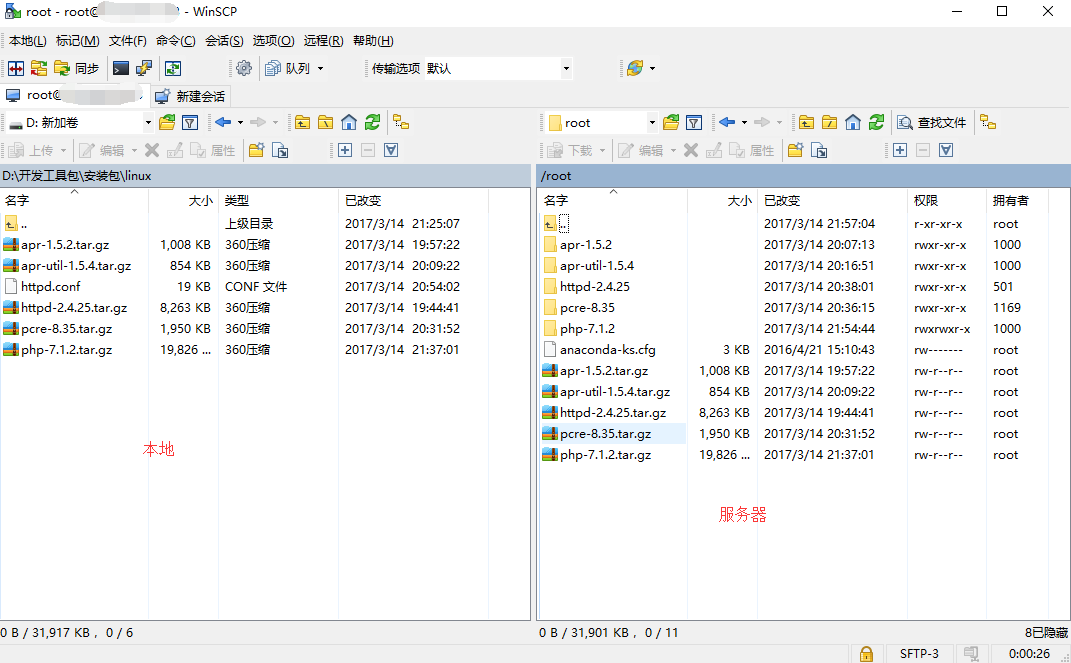Click local select files plus icon
This screenshot has width=1071, height=663.
[x=345, y=150]
